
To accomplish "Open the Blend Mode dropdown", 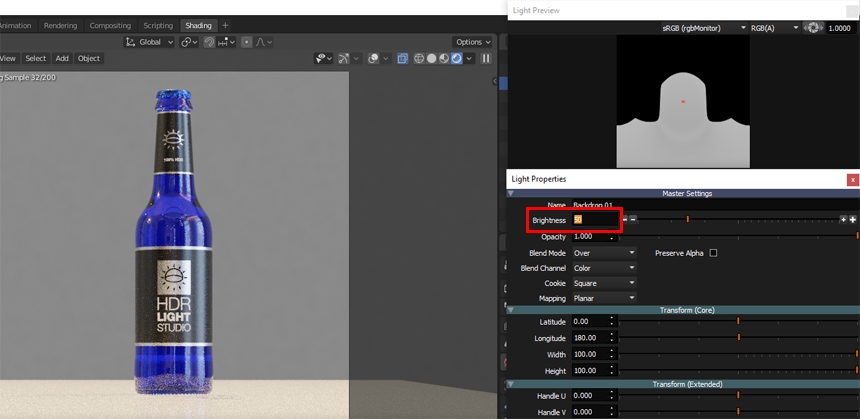I will 604,253.
